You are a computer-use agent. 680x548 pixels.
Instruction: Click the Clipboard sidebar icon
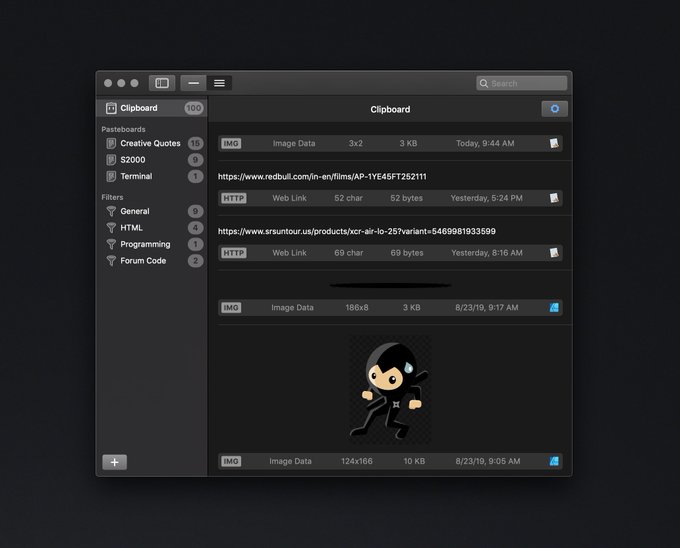(111, 108)
